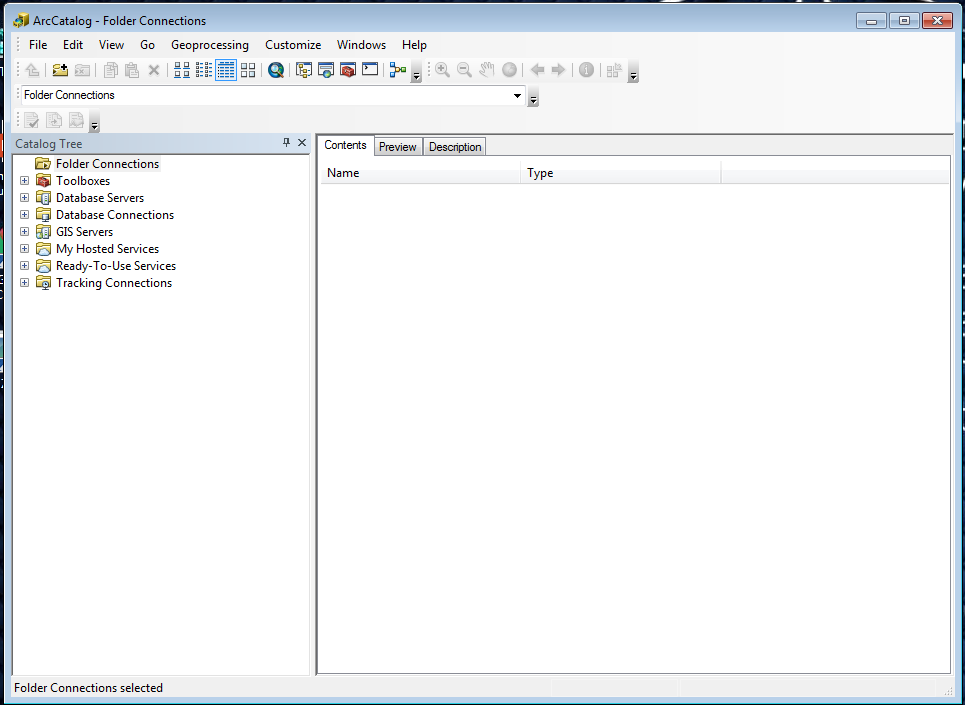Expand Ready-To-Use Services node

coord(25,266)
